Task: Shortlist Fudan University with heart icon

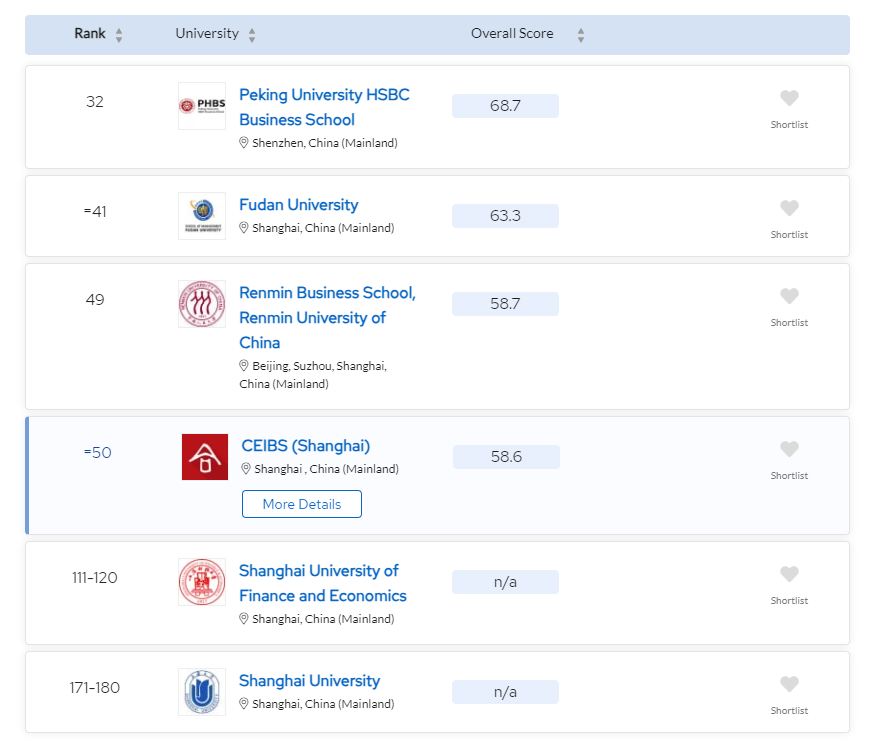Action: pos(789,208)
